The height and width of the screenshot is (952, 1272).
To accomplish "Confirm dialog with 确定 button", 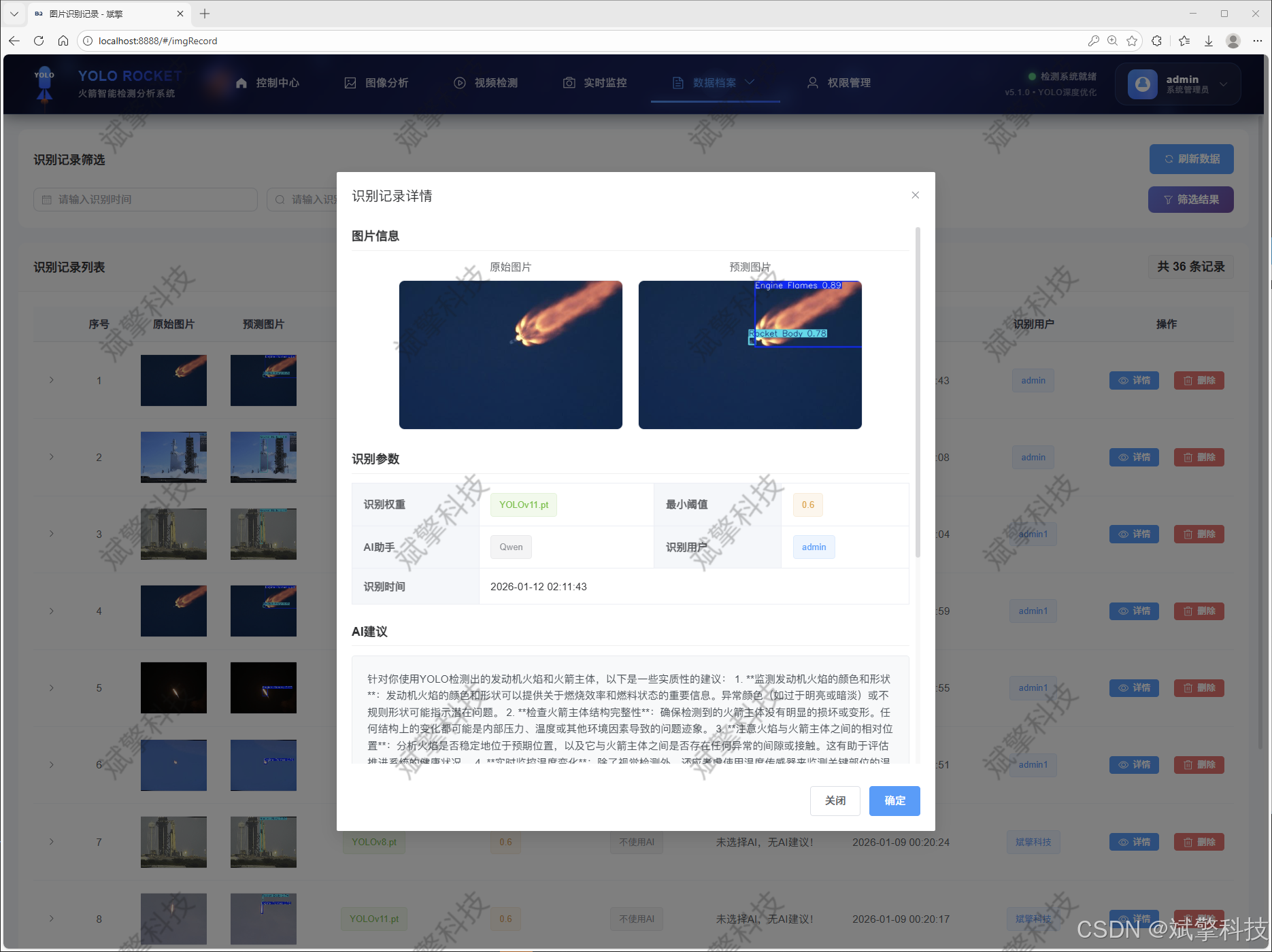I will (894, 800).
